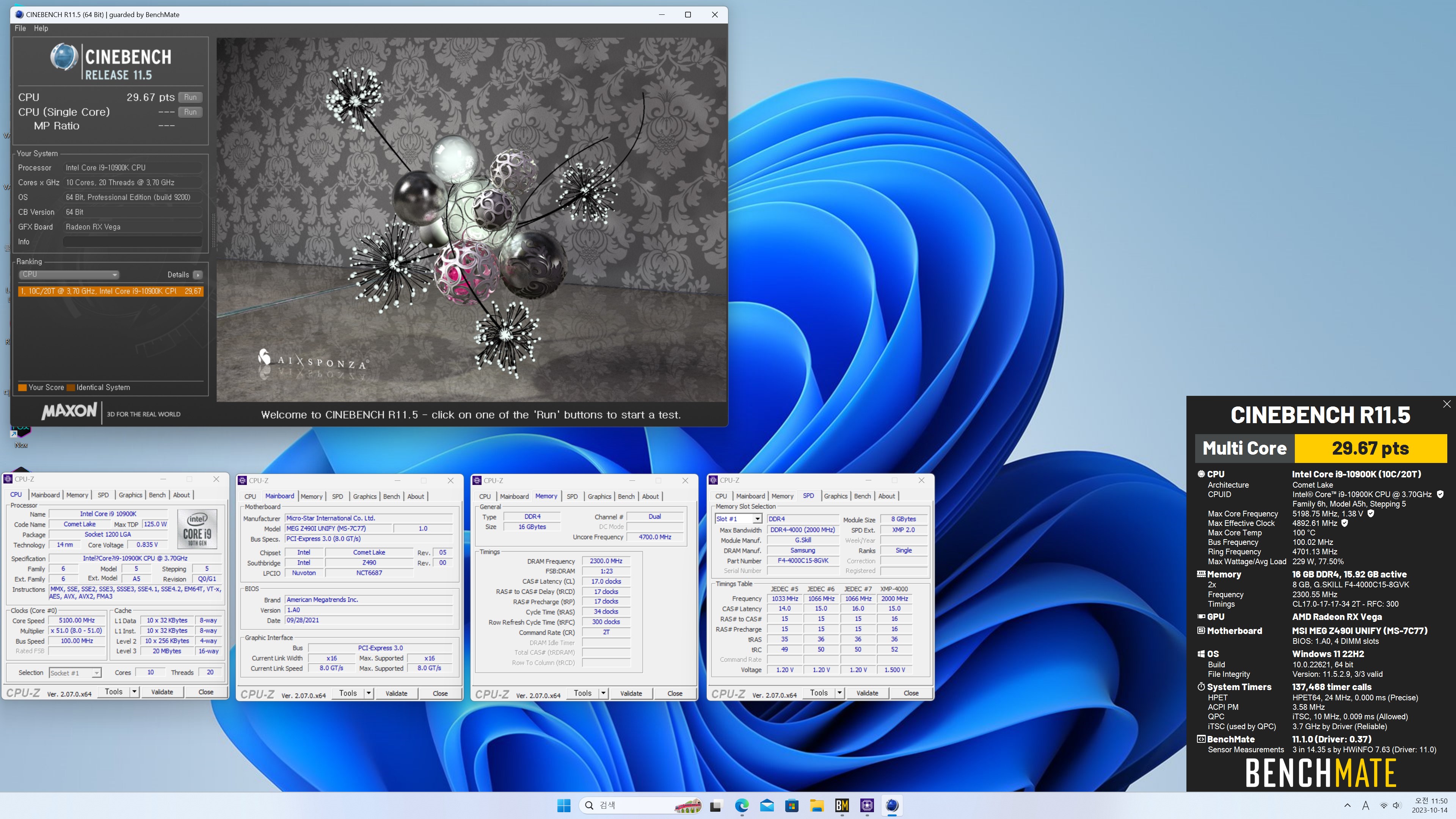
Task: Expand Tools arrow in CPU-Z Memory window
Action: click(603, 693)
